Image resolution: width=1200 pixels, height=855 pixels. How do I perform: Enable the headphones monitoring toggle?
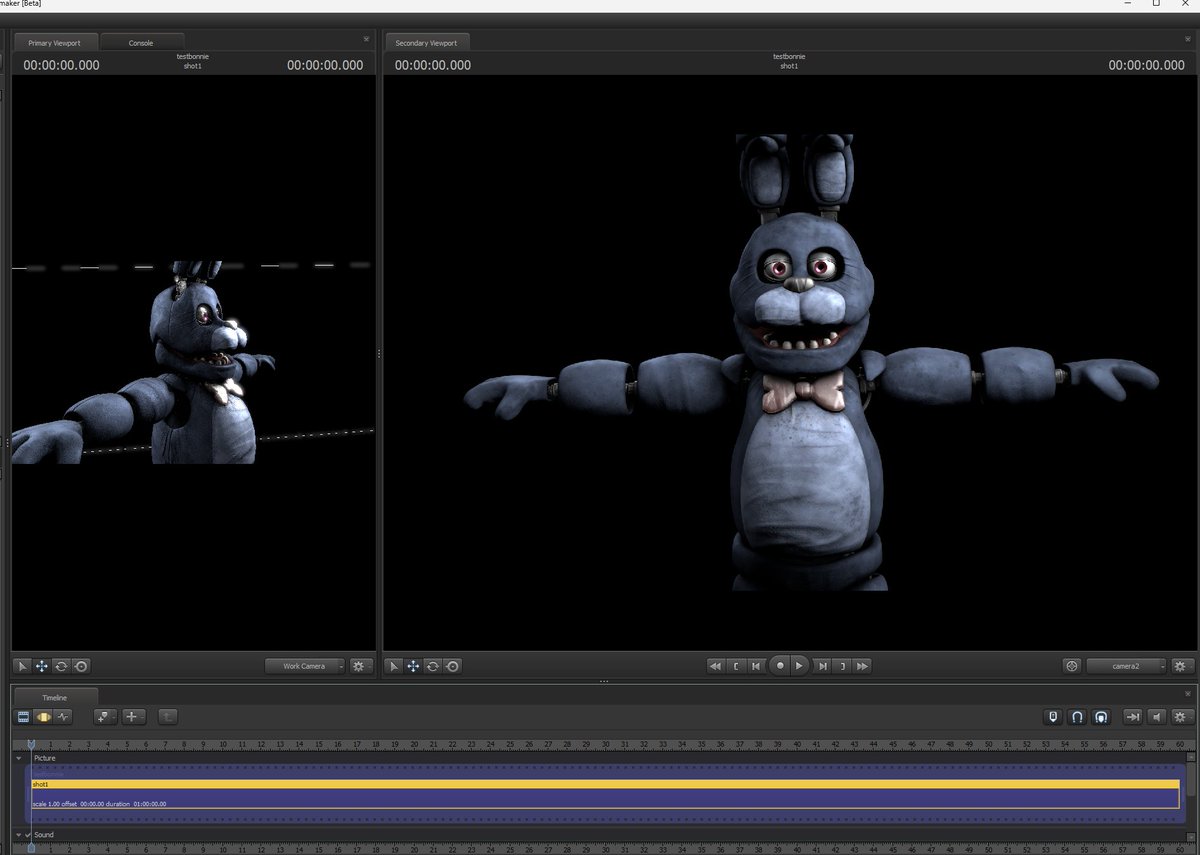coord(1099,716)
